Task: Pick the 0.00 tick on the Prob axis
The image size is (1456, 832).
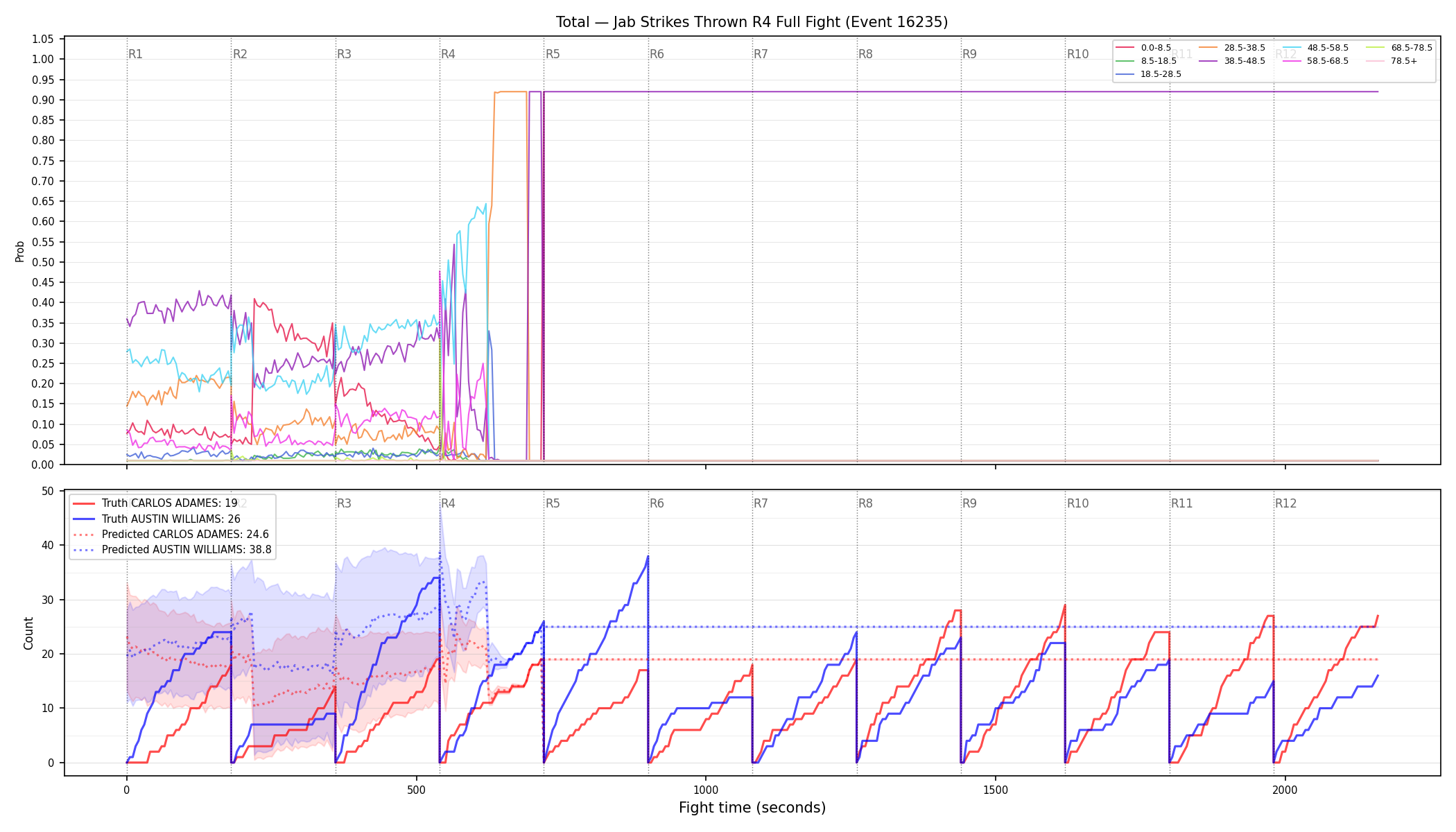Action: [x=43, y=465]
